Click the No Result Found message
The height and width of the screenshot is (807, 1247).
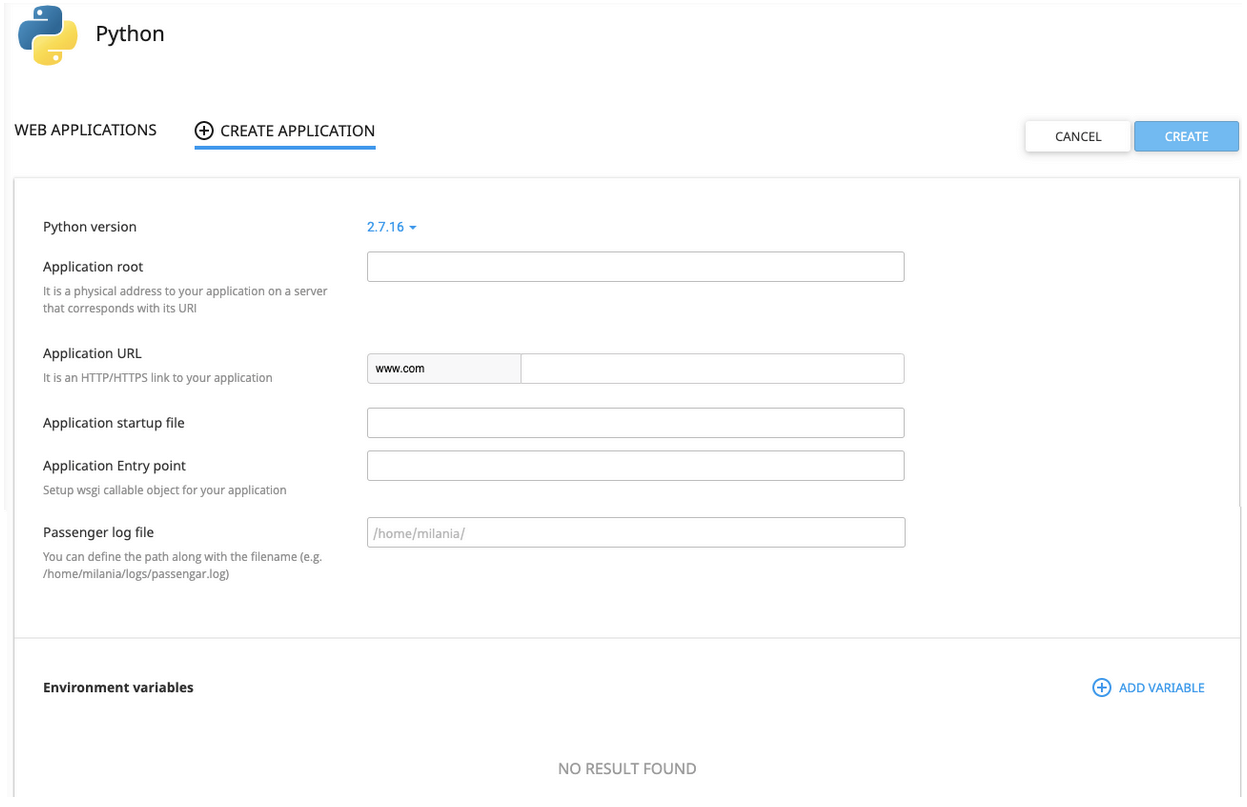(627, 769)
